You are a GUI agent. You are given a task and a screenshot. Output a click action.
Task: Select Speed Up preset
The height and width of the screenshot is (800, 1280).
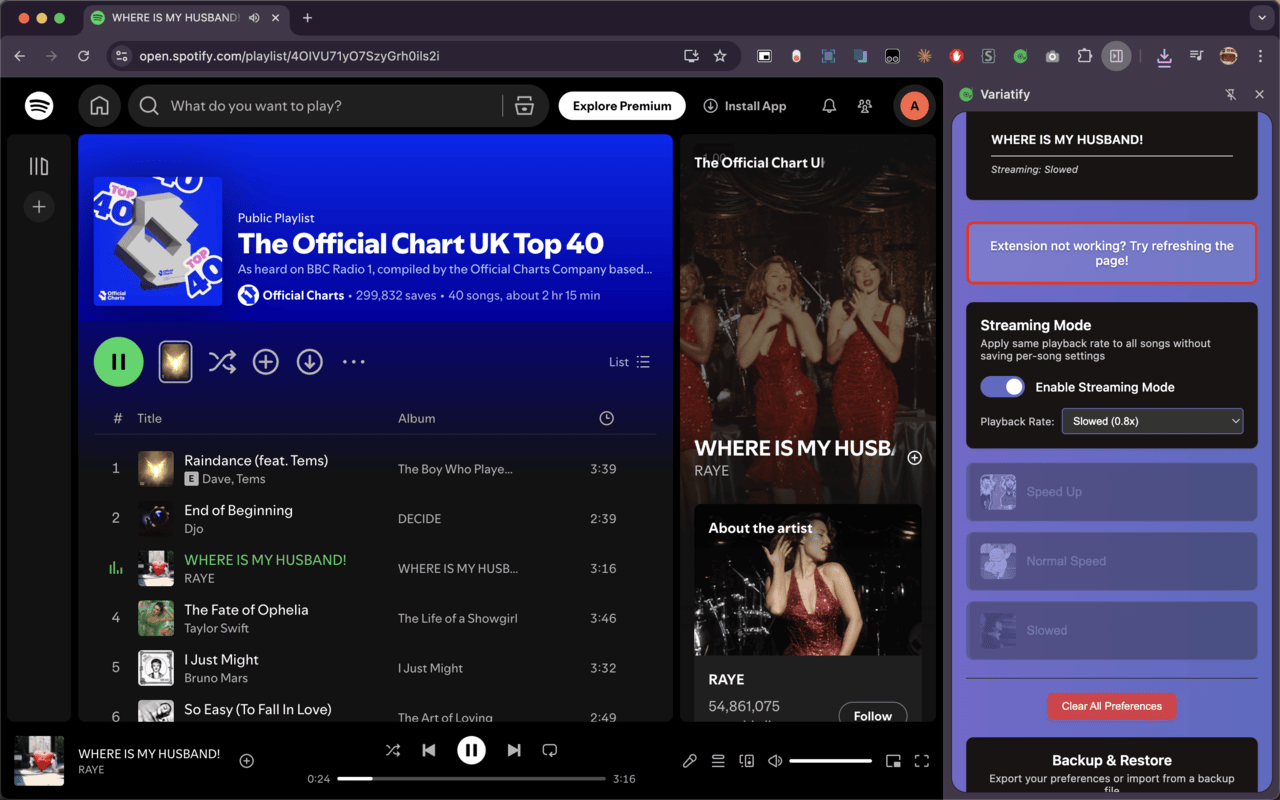1111,492
